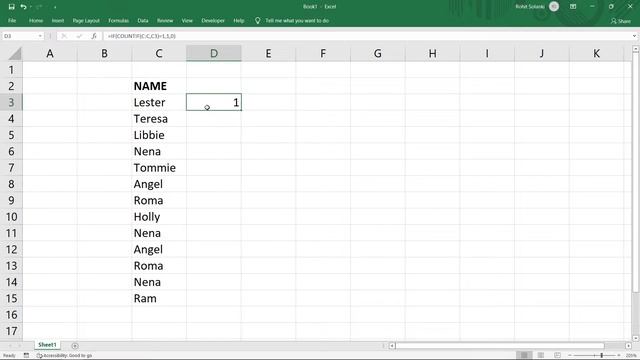Select column C header
640x360 pixels.
point(159,53)
